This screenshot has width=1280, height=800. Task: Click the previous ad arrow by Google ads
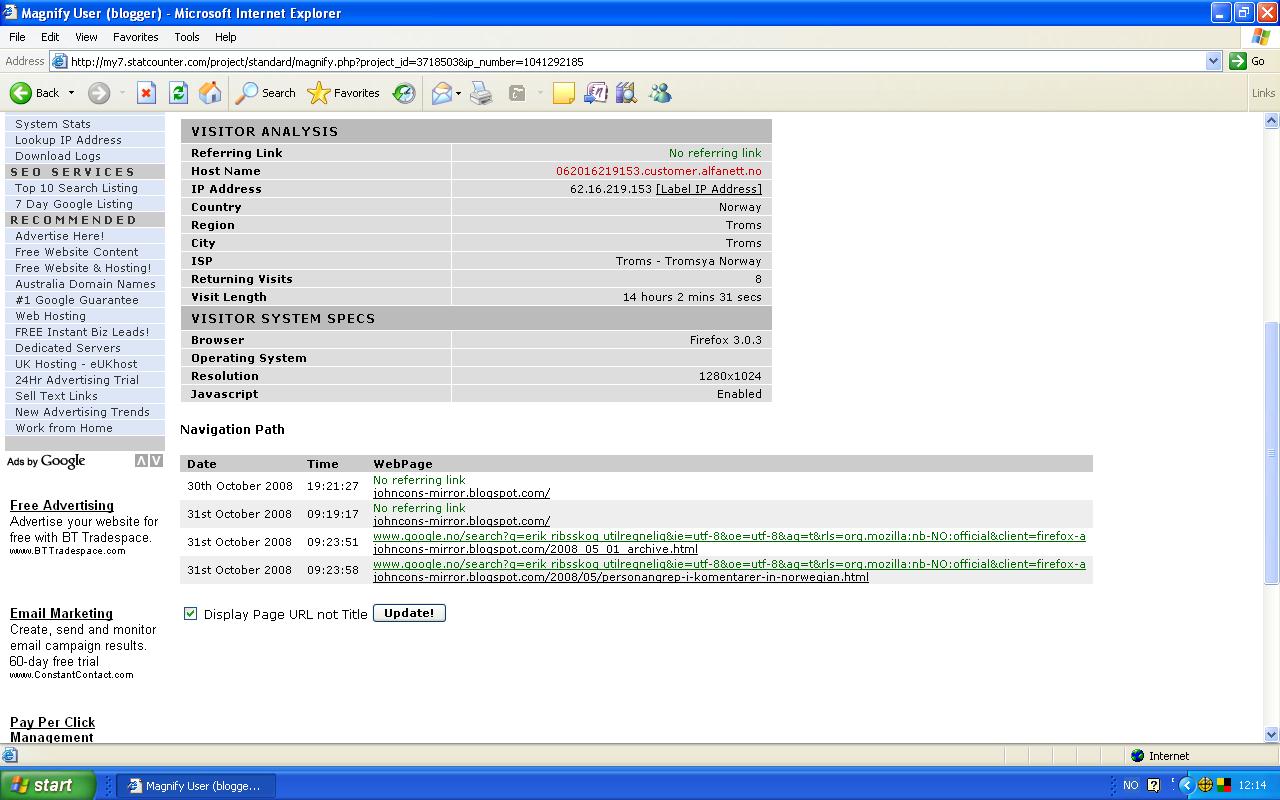(x=142, y=461)
